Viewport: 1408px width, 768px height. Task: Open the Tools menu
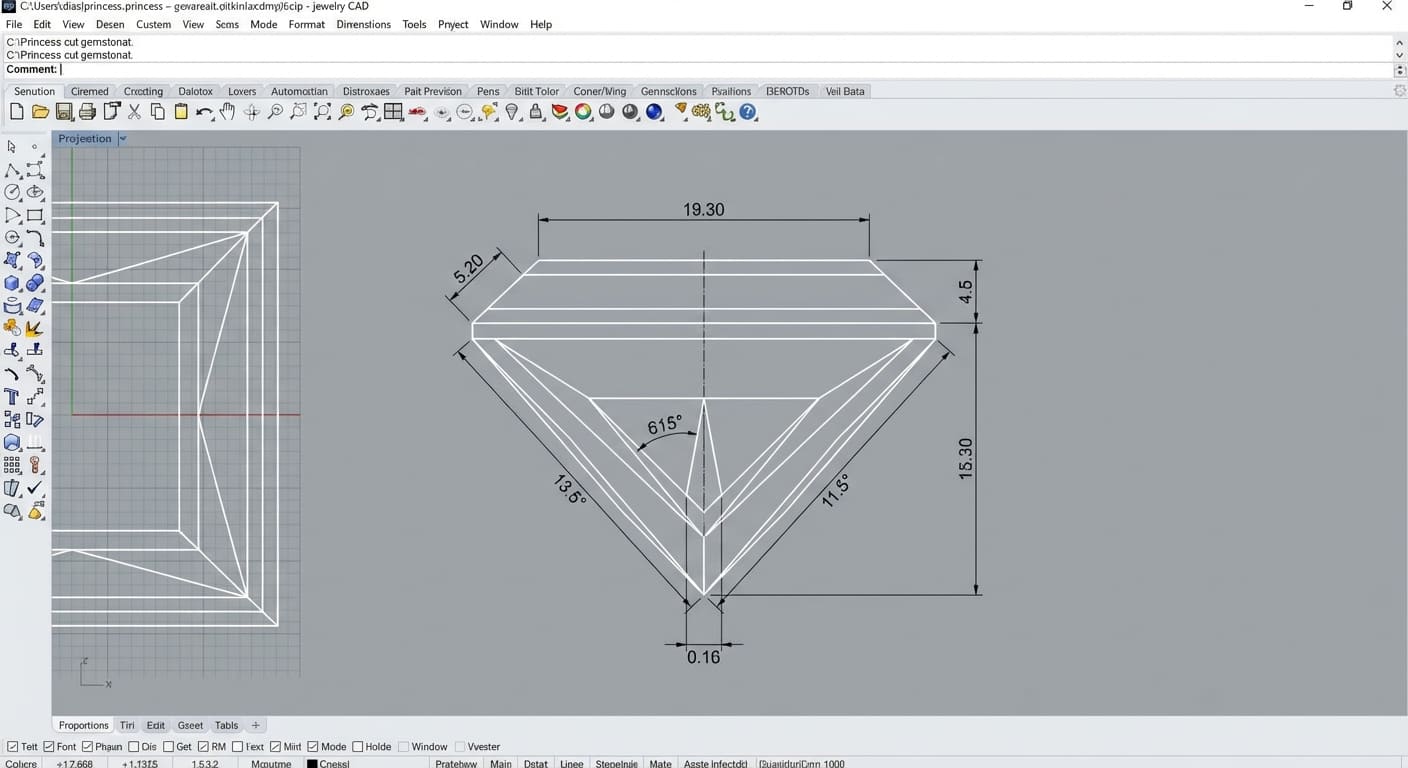click(414, 24)
